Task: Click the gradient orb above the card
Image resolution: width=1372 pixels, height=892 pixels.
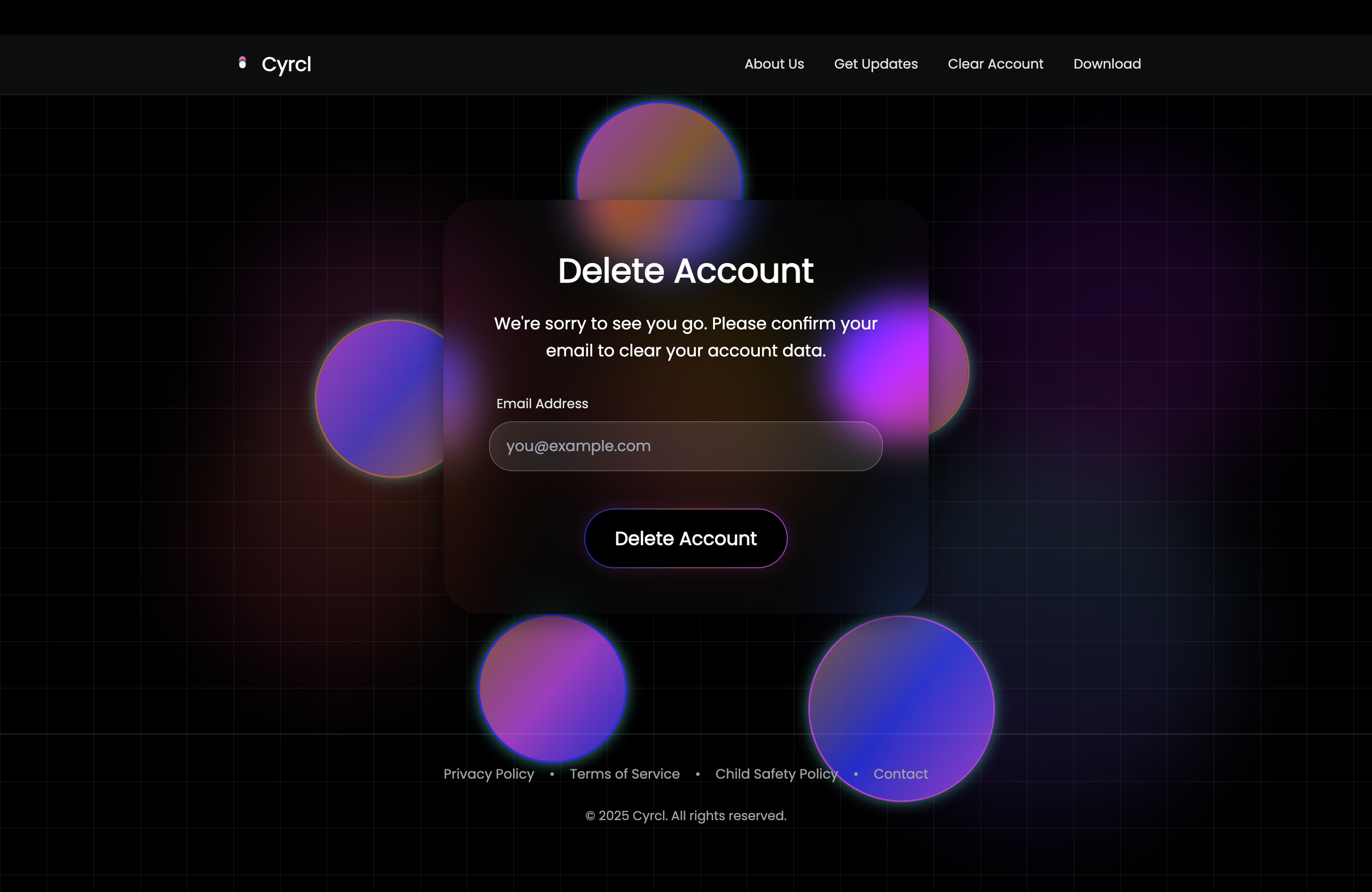Action: pyautogui.click(x=659, y=153)
